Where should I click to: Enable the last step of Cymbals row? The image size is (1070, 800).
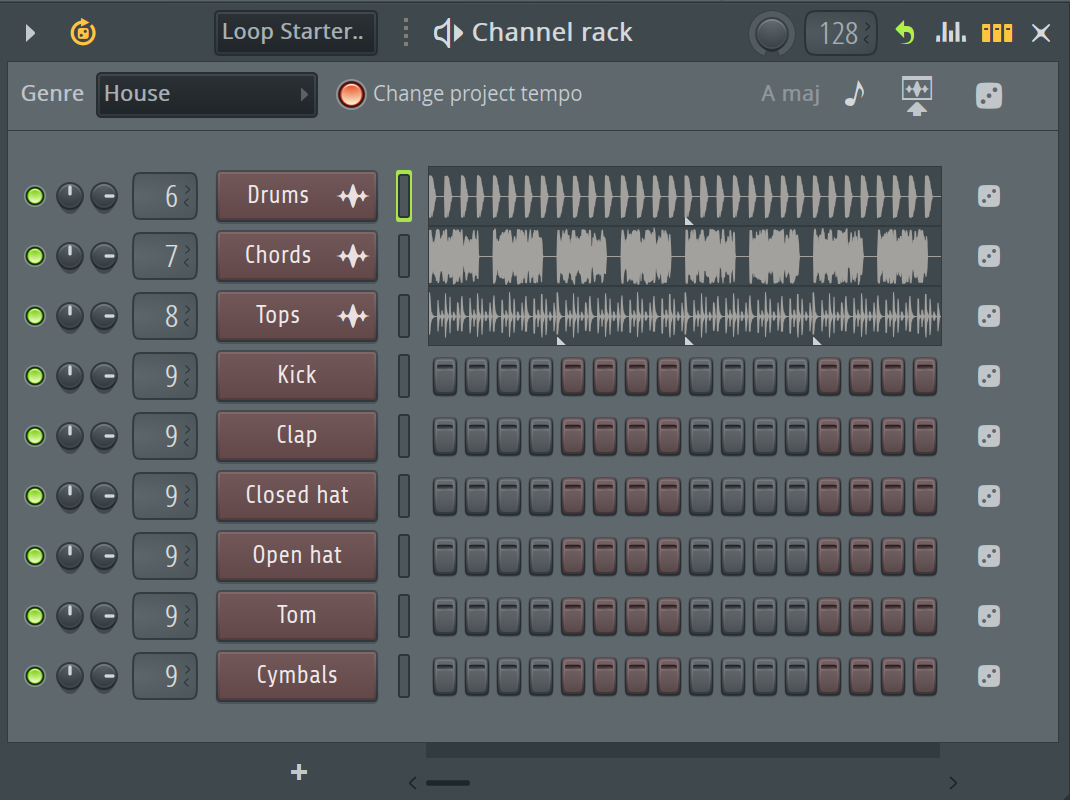click(925, 676)
